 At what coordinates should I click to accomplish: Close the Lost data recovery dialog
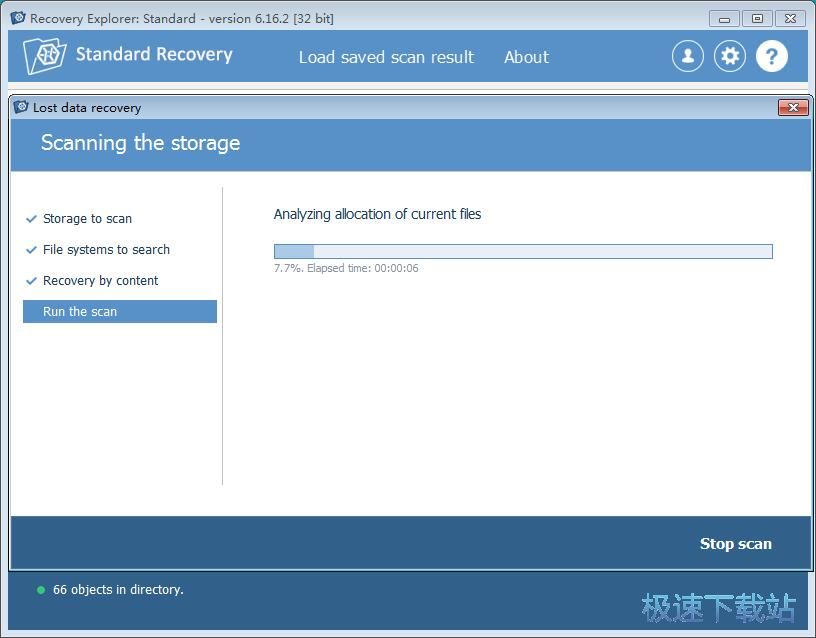(793, 107)
